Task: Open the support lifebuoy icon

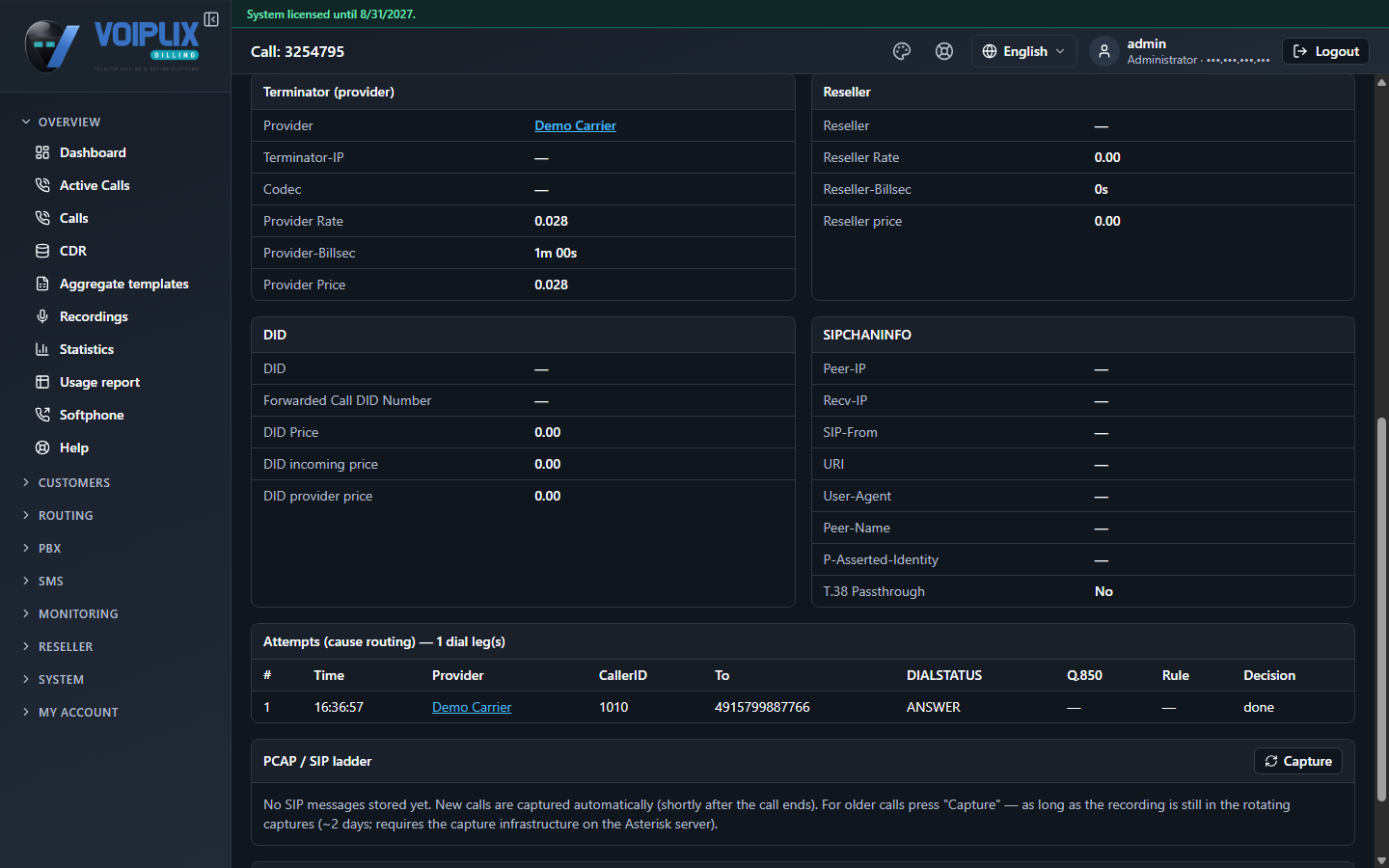Action: [944, 51]
